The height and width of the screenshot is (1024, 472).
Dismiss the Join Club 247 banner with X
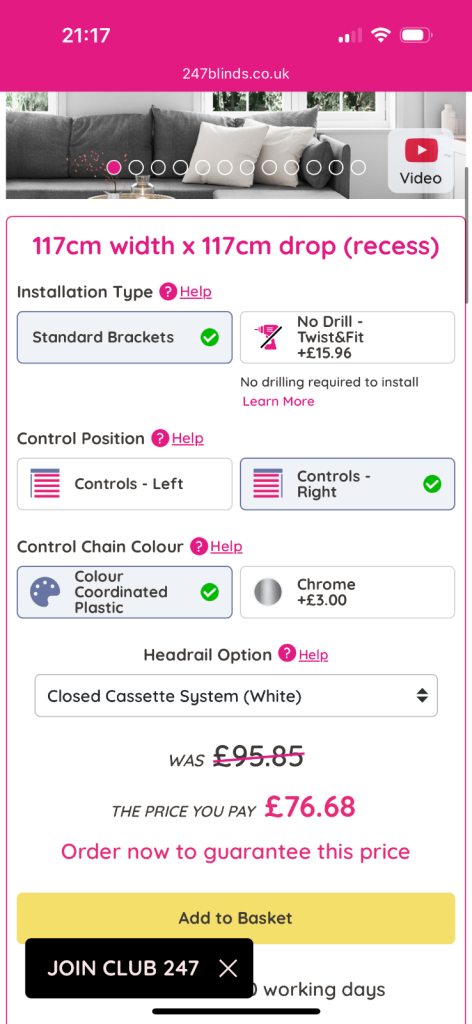[228, 968]
